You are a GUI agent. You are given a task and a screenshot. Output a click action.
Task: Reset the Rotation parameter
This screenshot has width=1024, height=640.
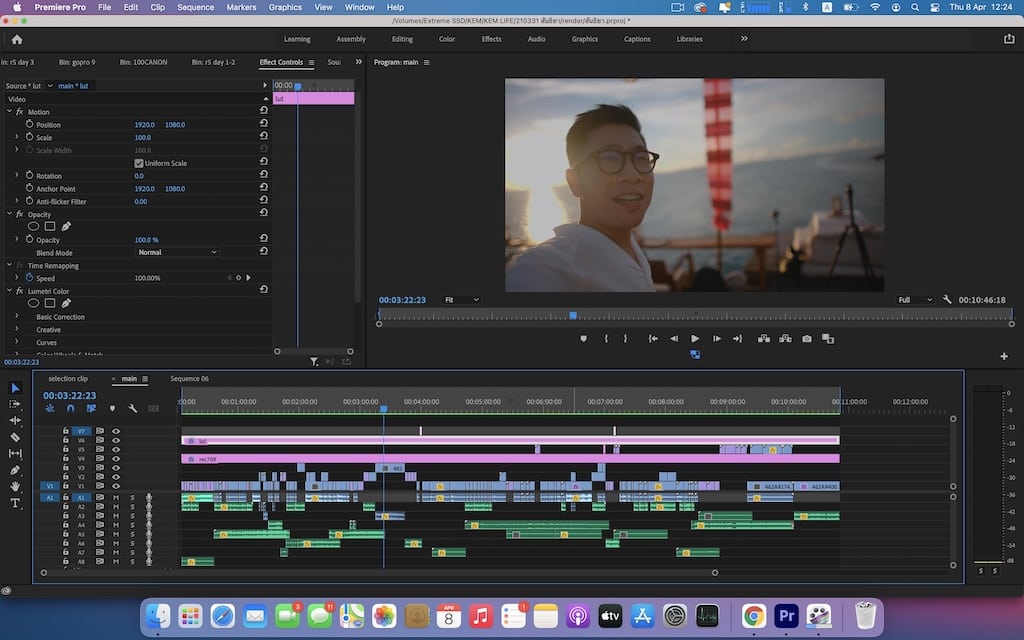[x=264, y=175]
